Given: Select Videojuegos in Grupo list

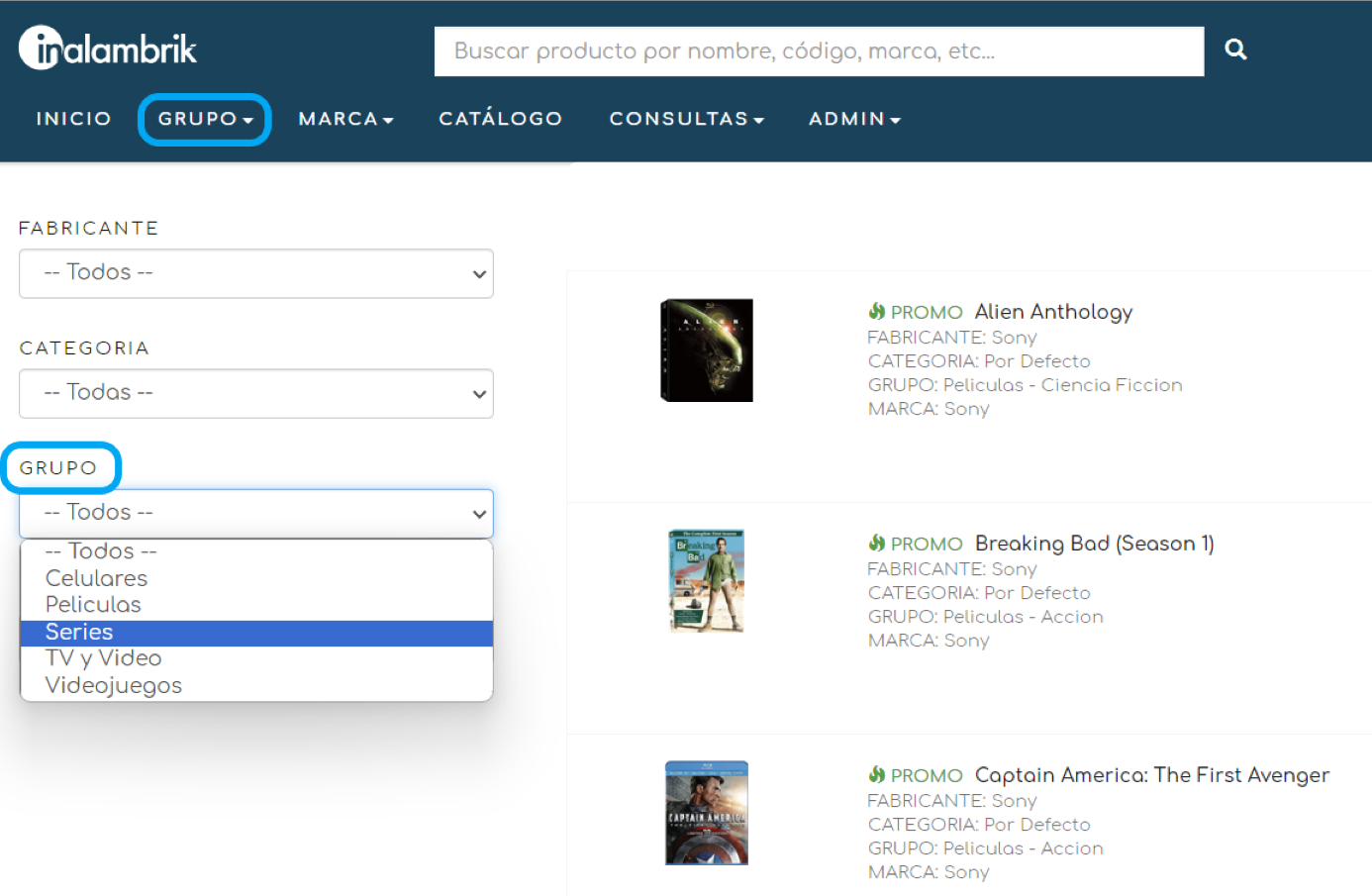Looking at the screenshot, I should pyautogui.click(x=256, y=685).
